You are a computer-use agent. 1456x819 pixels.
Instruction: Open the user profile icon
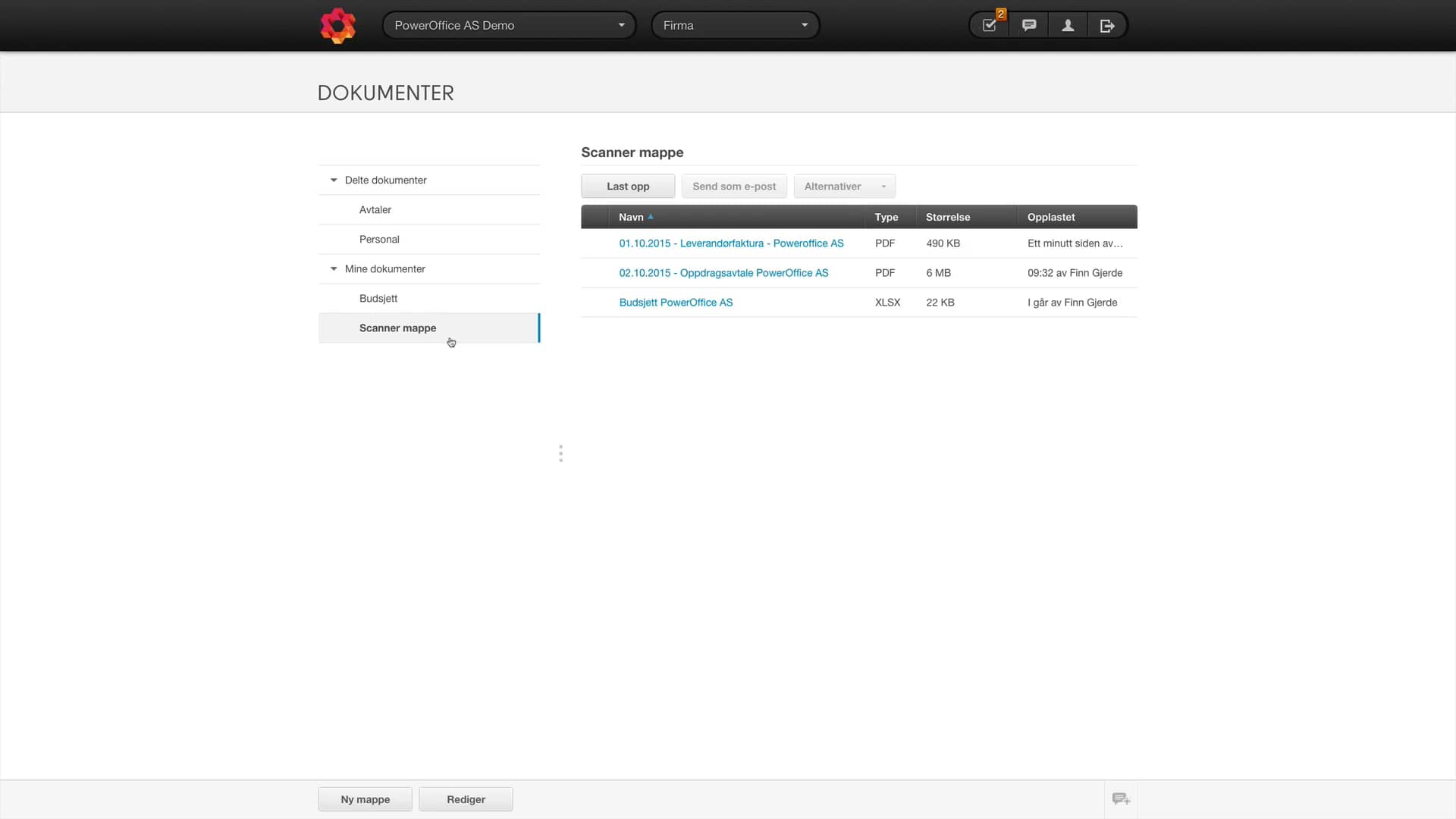pyautogui.click(x=1068, y=25)
